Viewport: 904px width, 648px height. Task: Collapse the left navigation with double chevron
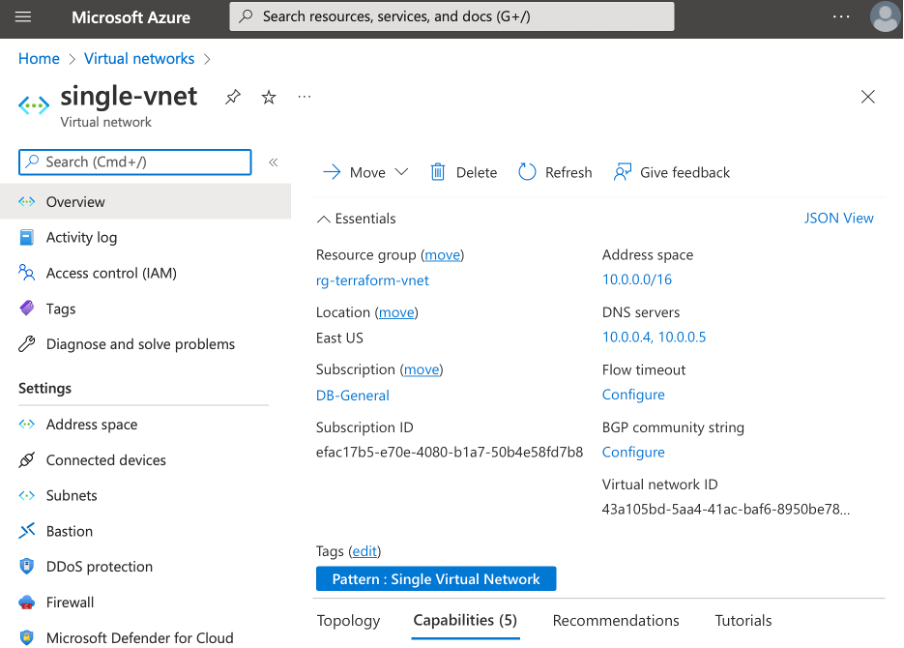coord(273,163)
